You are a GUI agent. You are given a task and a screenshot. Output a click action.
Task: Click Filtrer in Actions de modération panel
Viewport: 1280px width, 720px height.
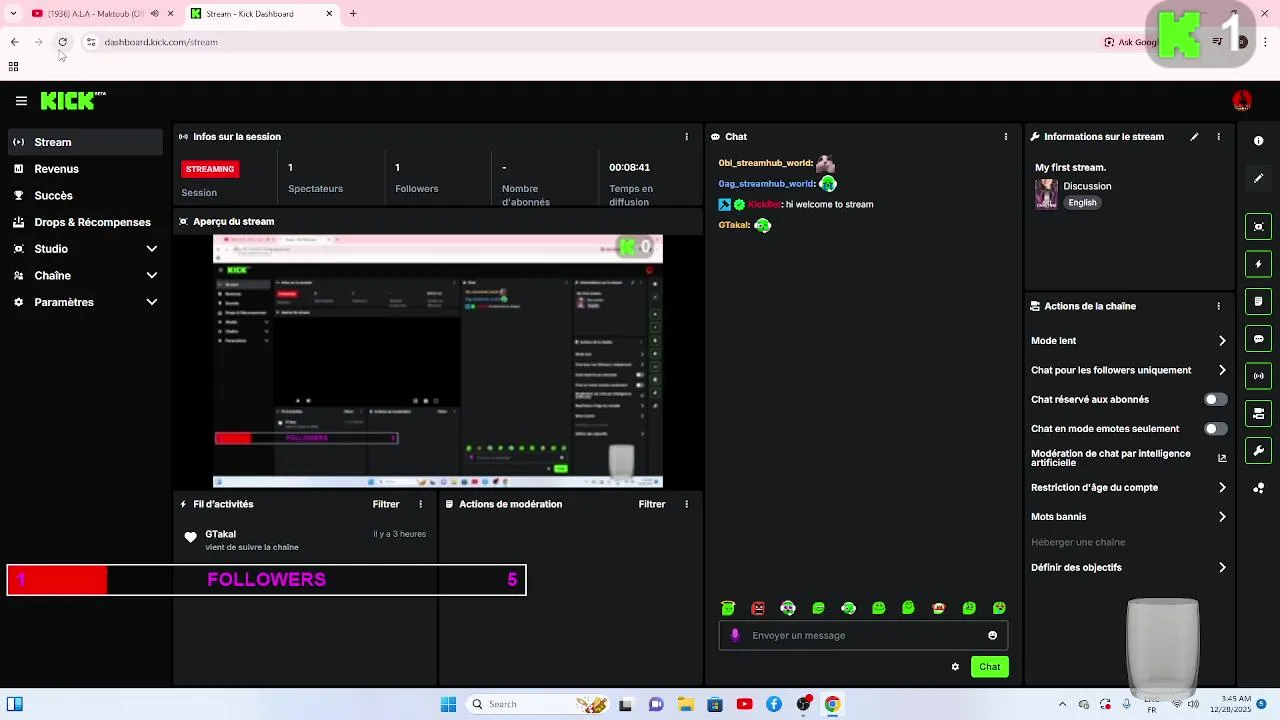(652, 505)
